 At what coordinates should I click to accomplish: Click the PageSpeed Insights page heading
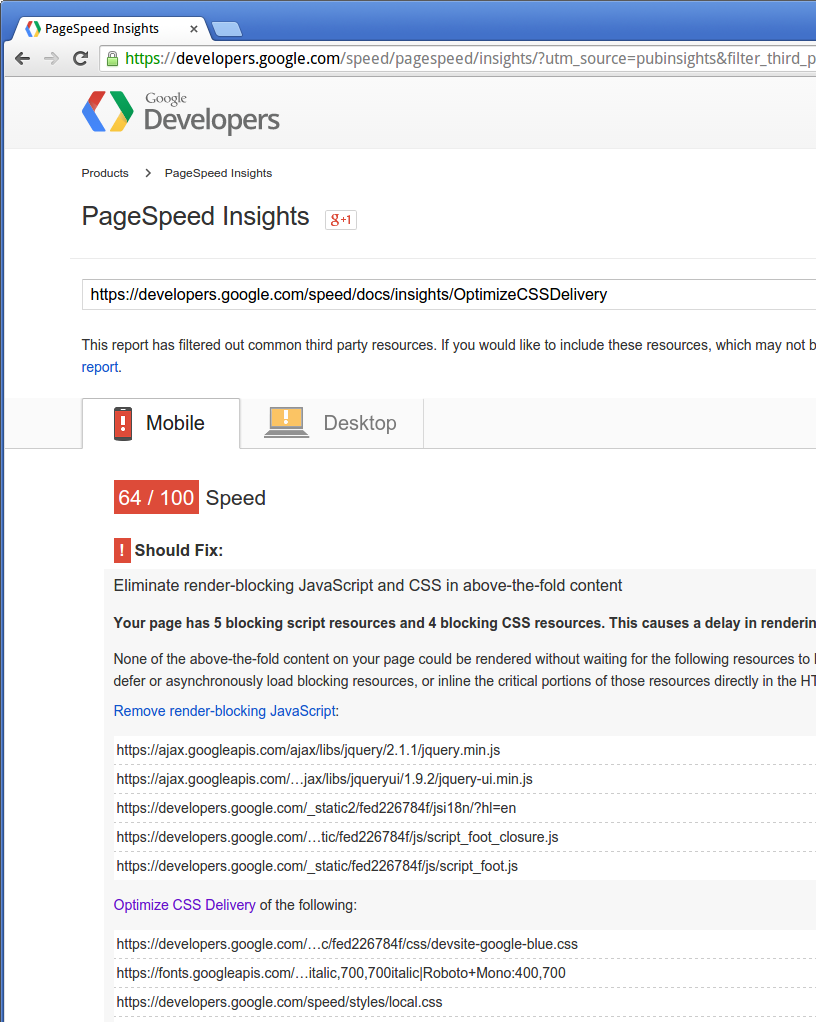[x=196, y=216]
